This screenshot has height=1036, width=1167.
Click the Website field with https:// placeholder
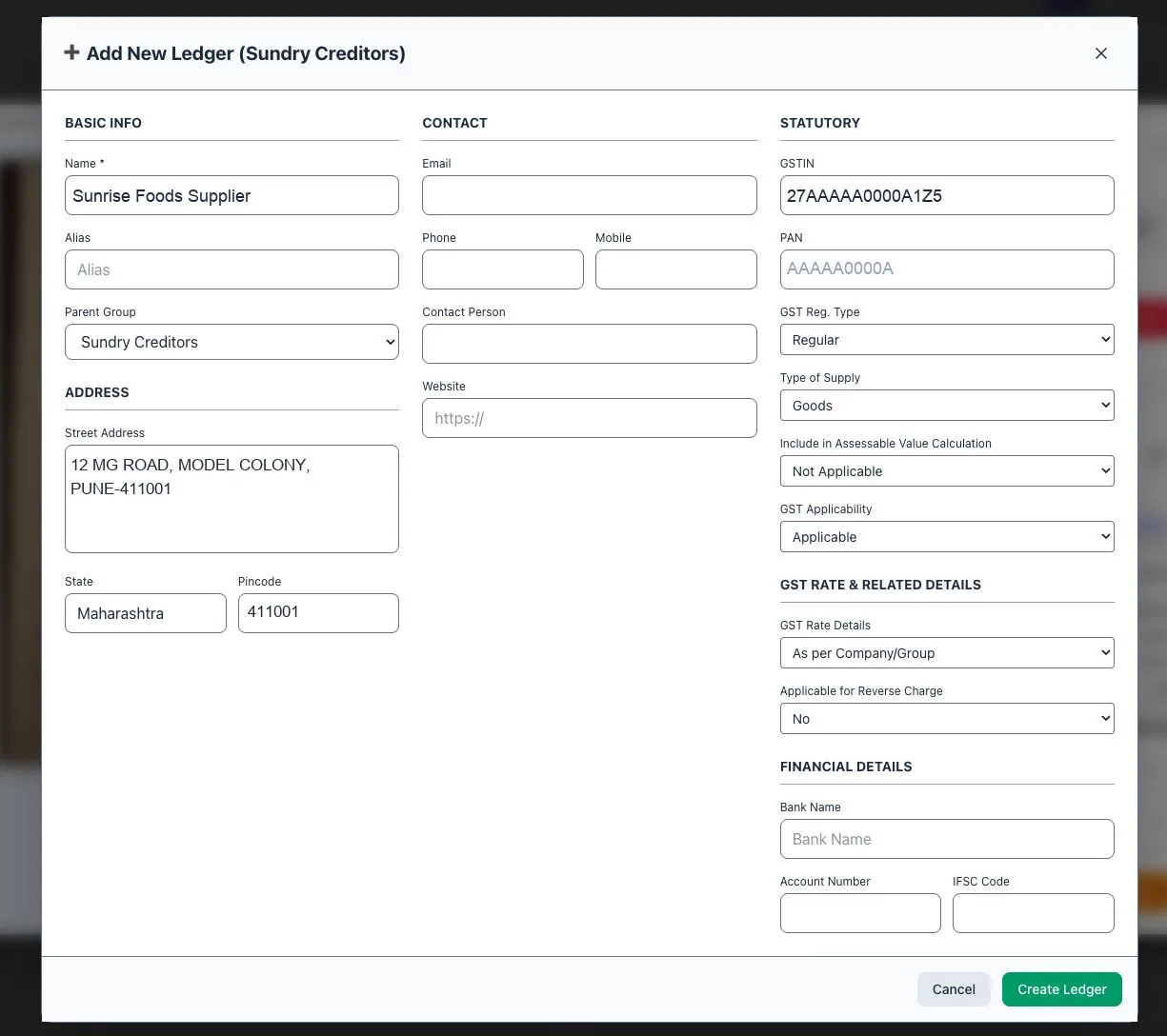[590, 418]
